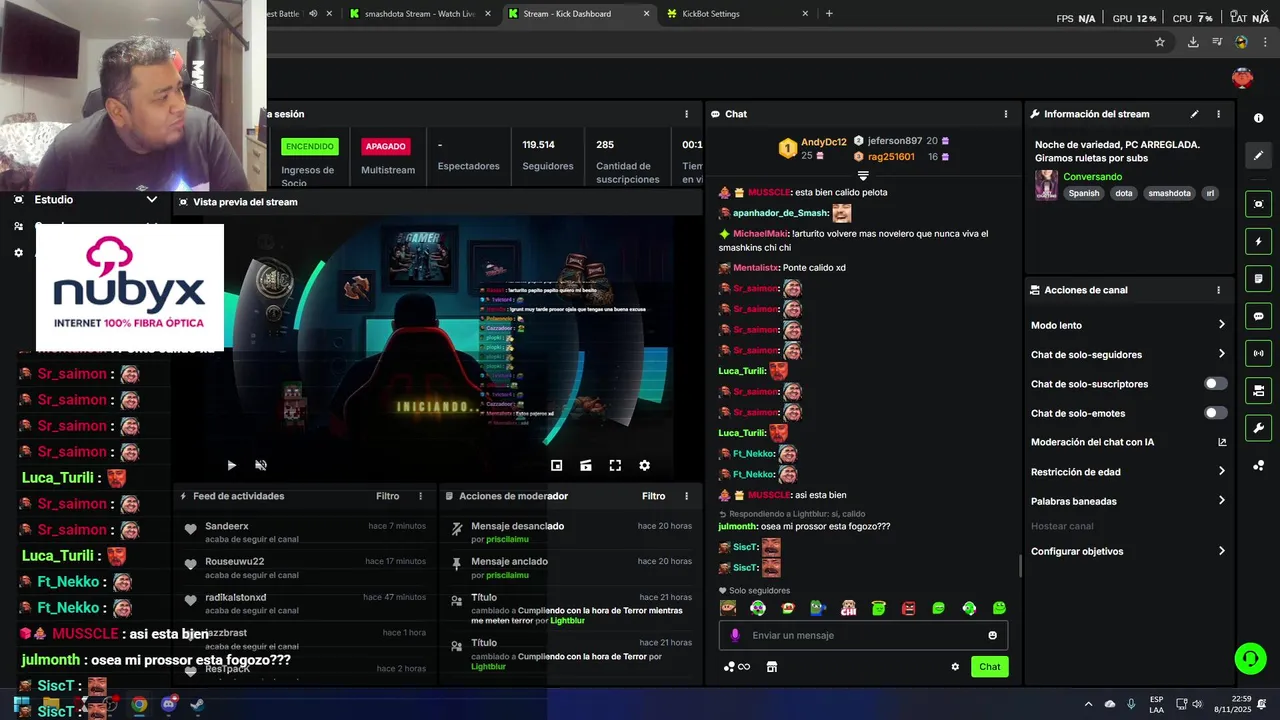Open the green support headset button
Screen dimensions: 1280x720
[1250, 658]
